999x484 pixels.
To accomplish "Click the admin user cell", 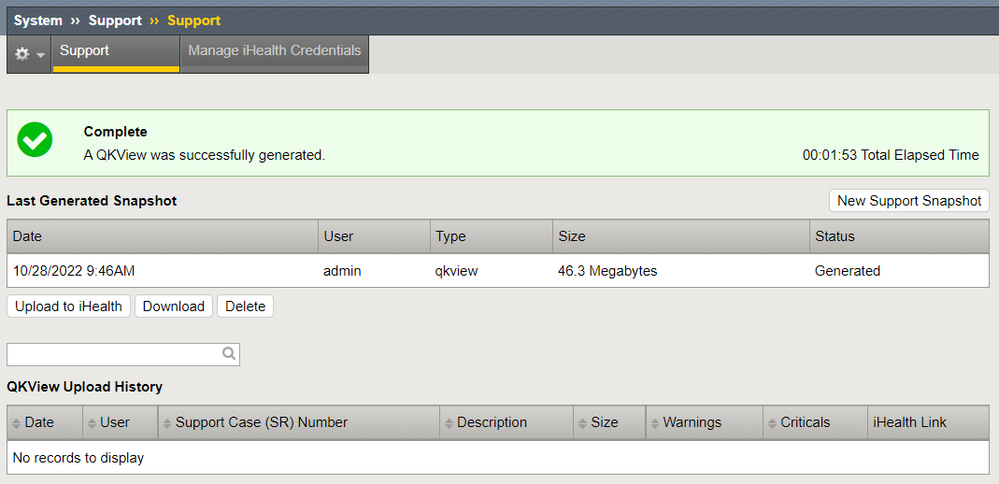I will click(343, 271).
